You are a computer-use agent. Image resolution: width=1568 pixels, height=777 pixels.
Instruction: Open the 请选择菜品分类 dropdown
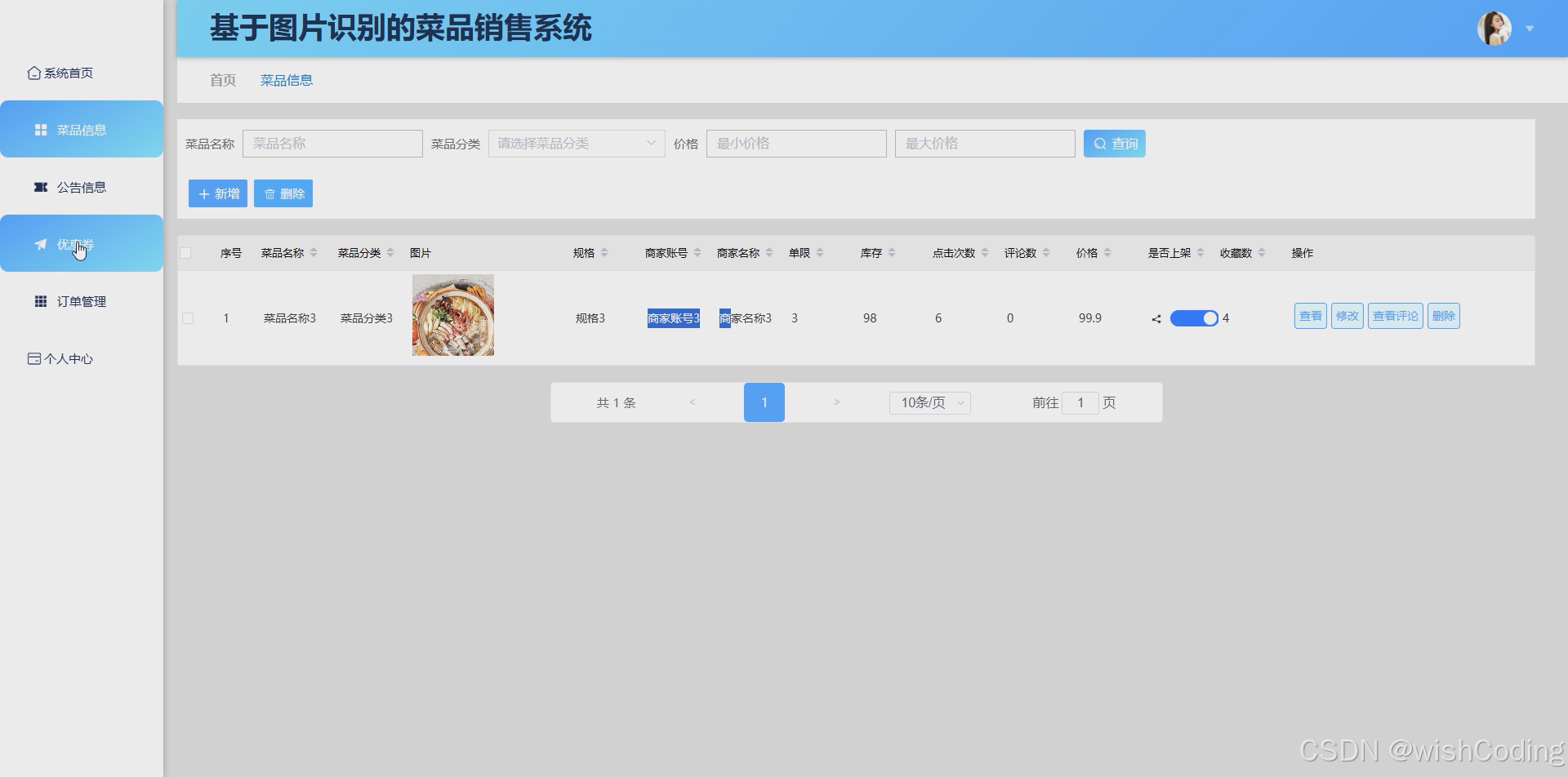[576, 143]
